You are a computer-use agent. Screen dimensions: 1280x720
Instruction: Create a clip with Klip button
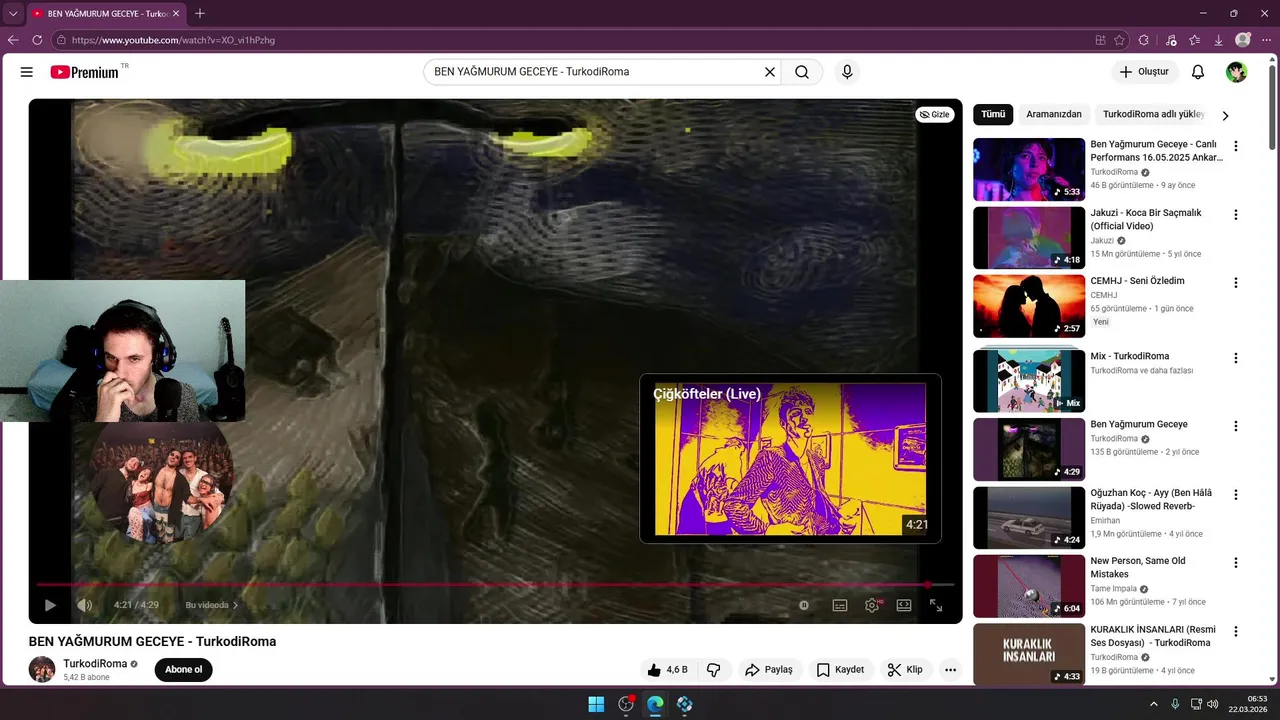click(905, 670)
